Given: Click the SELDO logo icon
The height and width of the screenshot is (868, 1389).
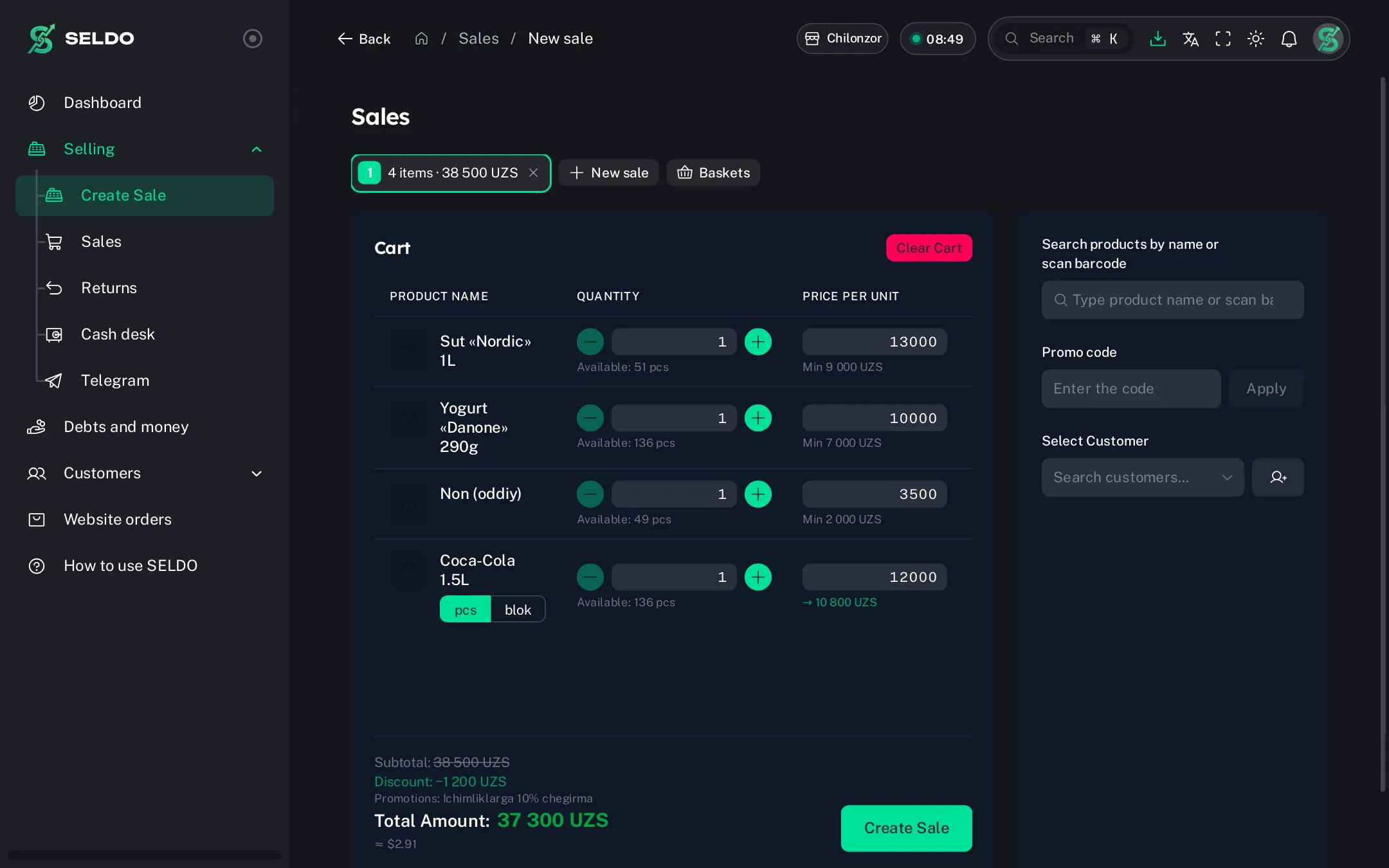Looking at the screenshot, I should pos(41,39).
